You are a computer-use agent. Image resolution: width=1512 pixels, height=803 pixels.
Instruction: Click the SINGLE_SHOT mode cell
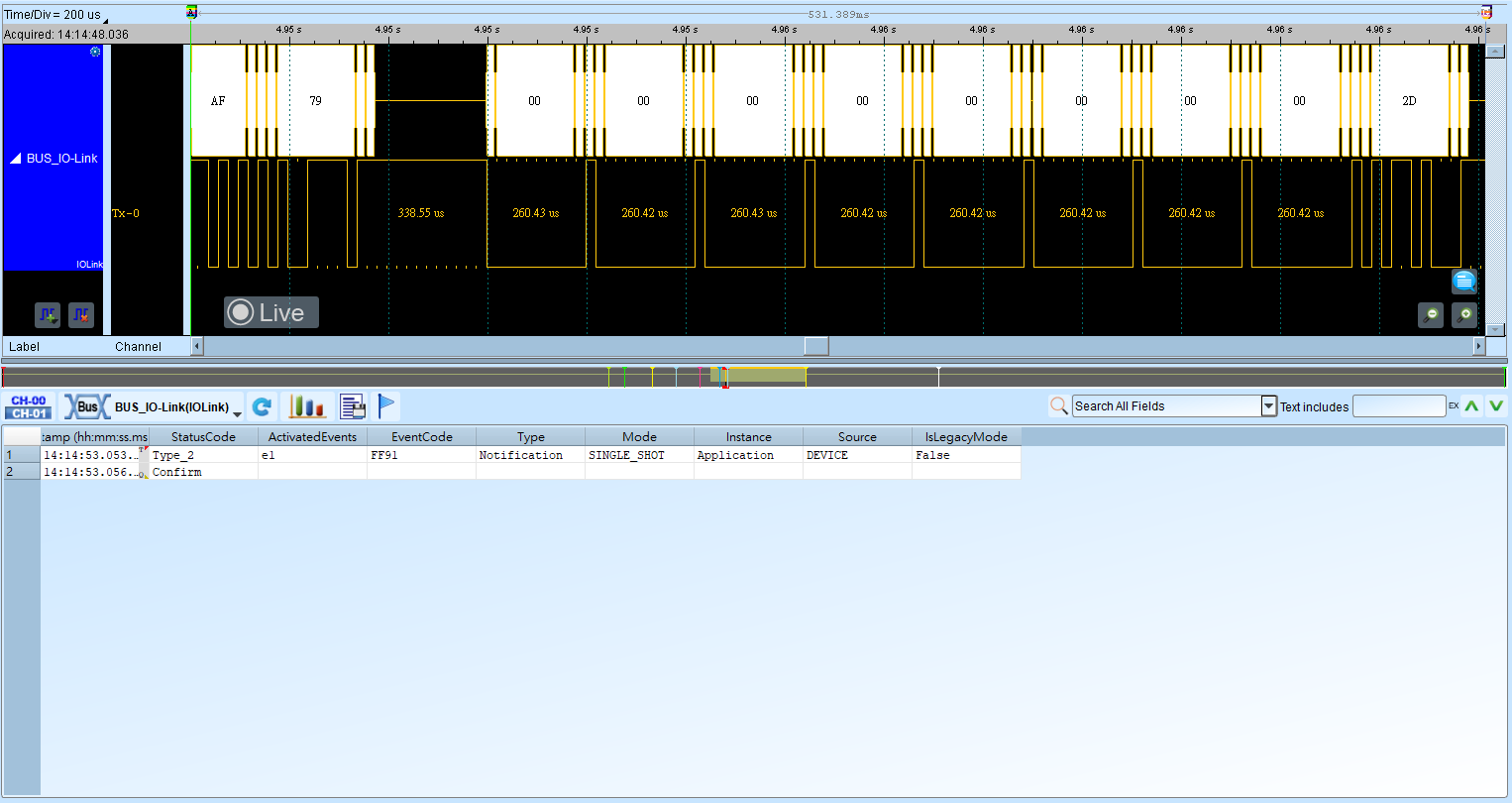639,455
